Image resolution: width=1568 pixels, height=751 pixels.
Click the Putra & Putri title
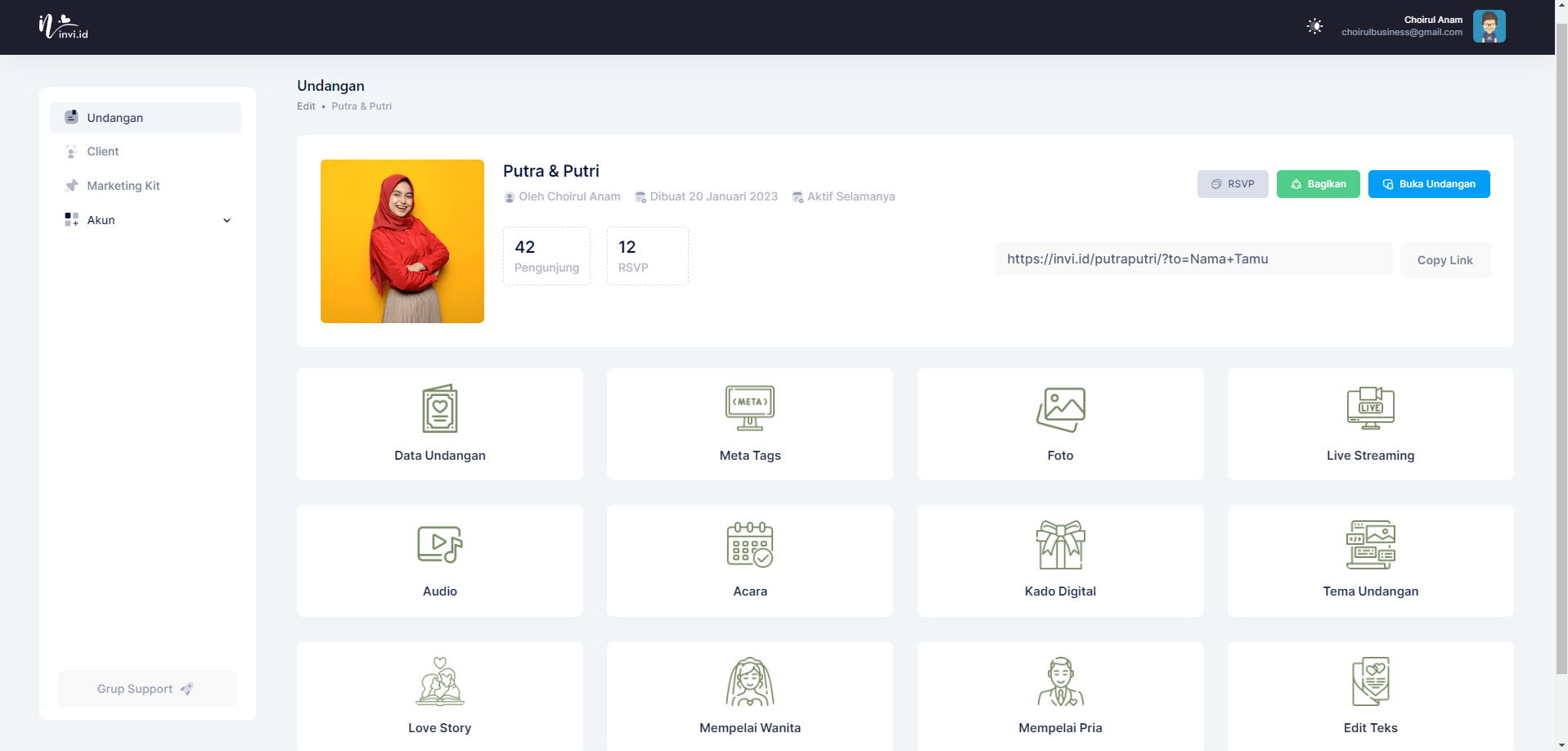[551, 171]
